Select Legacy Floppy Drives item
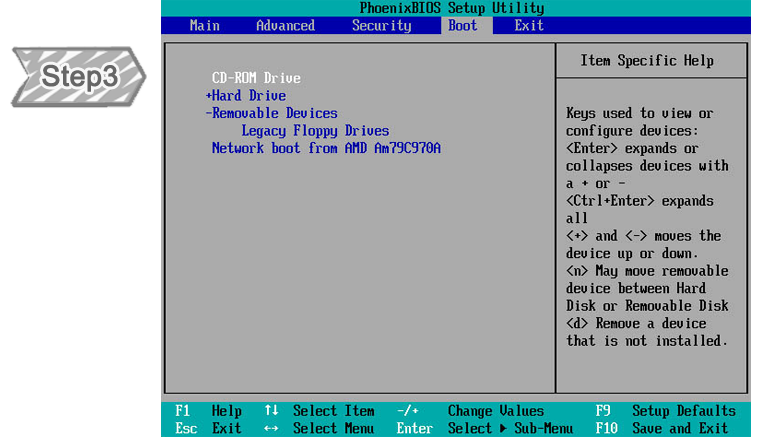Screen dimensions: 761x437 point(315,131)
